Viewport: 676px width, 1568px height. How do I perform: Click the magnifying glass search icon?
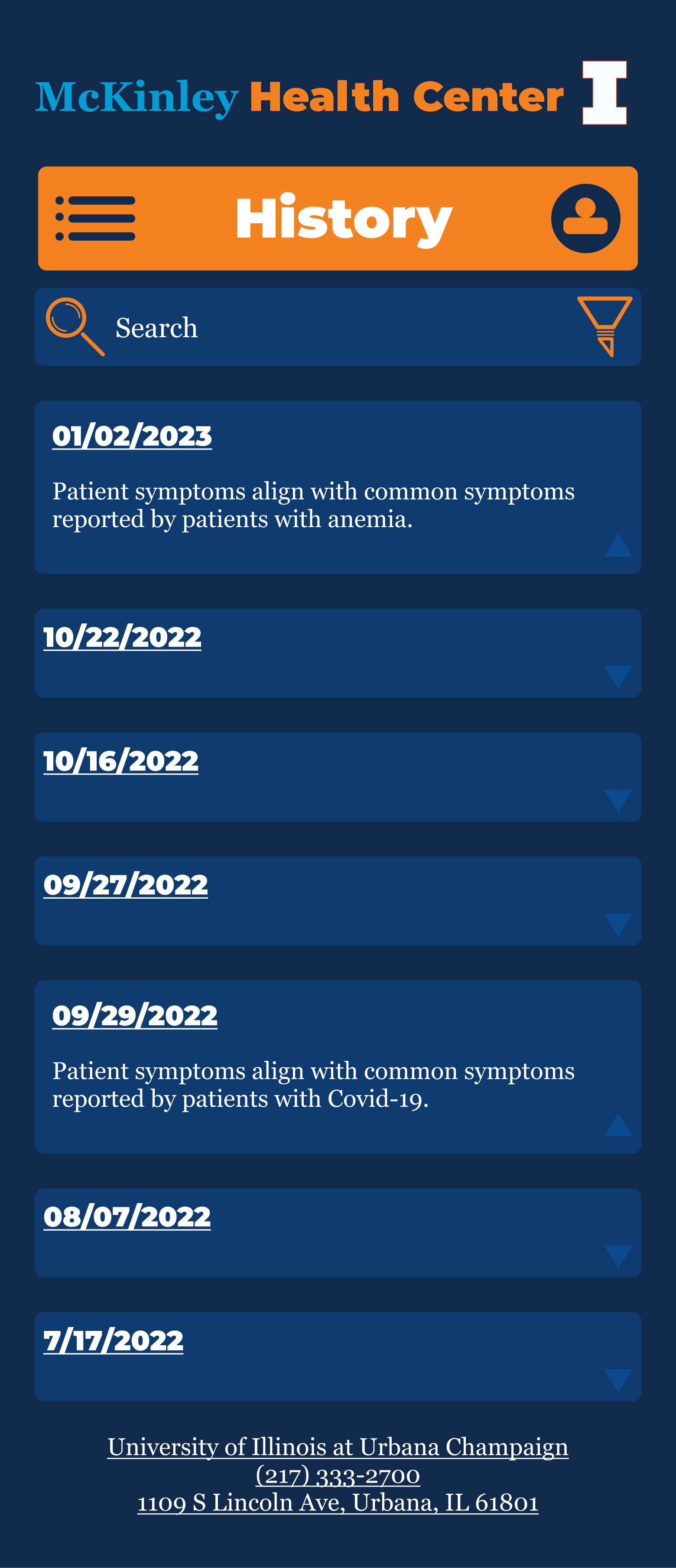[75, 326]
